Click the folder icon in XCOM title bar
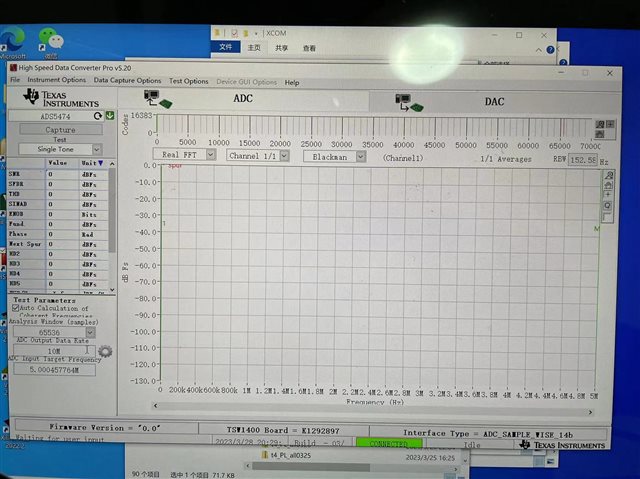The width and height of the screenshot is (640, 479). [218, 33]
